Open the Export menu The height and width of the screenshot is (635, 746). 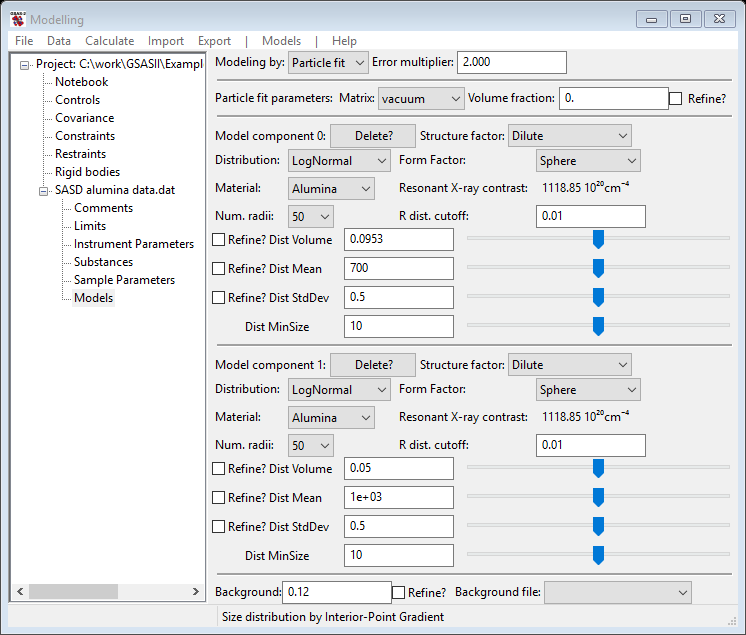coord(214,41)
